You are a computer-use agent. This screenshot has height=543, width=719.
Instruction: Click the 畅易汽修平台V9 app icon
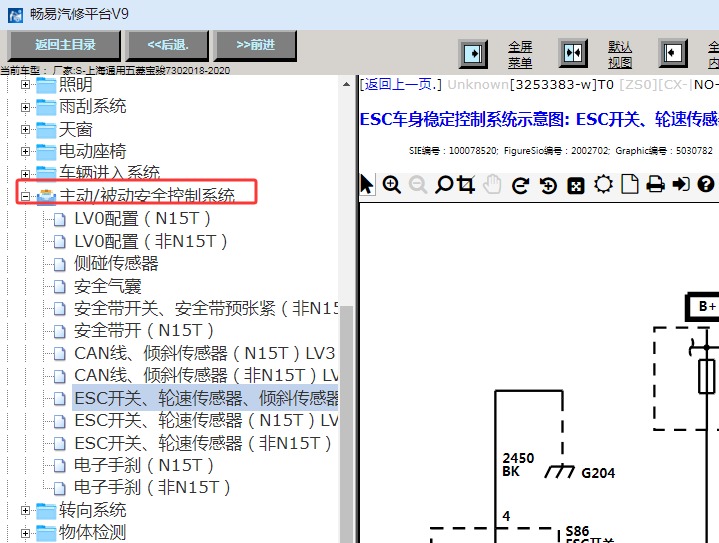coord(15,14)
